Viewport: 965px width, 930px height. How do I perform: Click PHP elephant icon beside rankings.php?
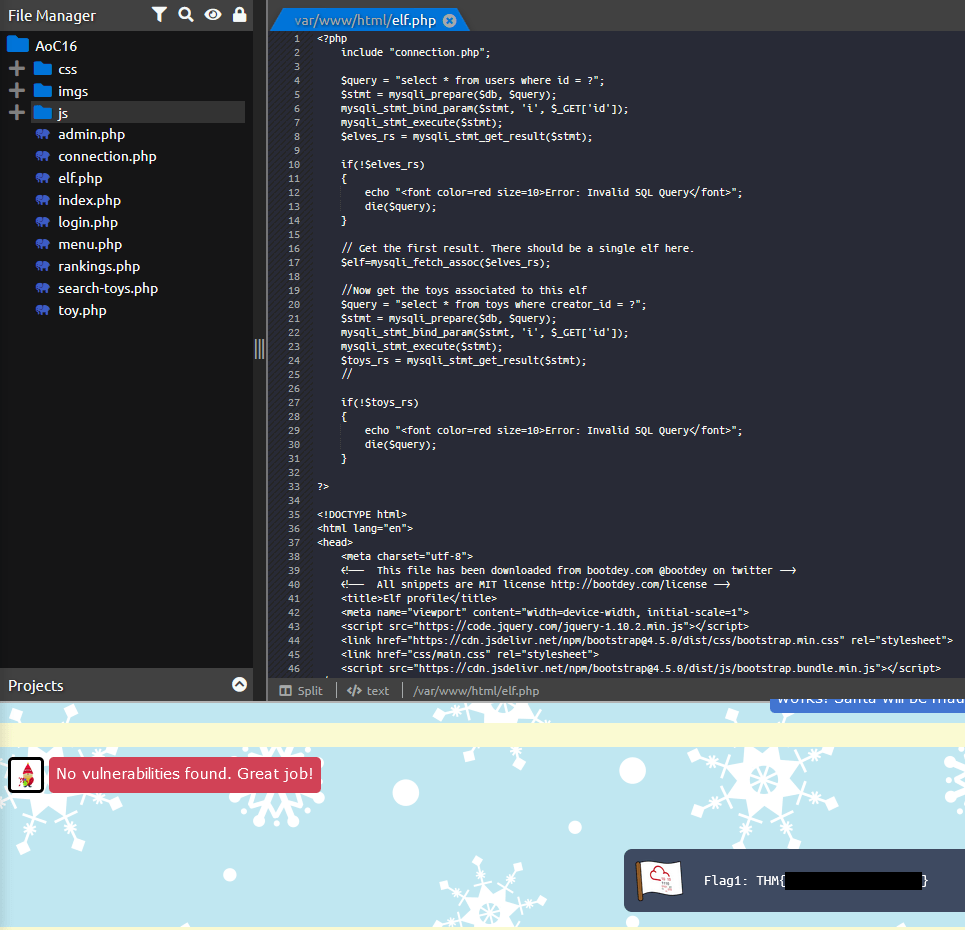42,267
